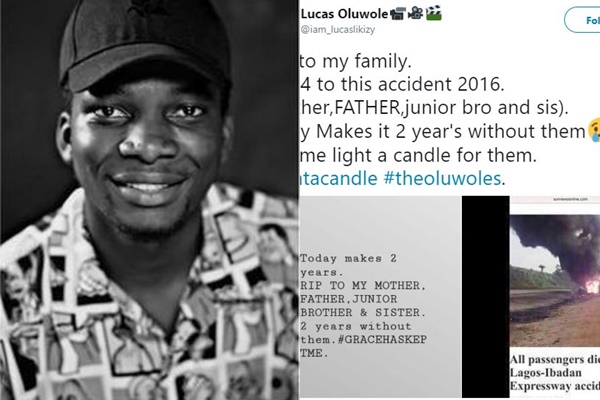Viewport: 600px width, 400px height.
Task: Click the Follow button
Action: [582, 20]
